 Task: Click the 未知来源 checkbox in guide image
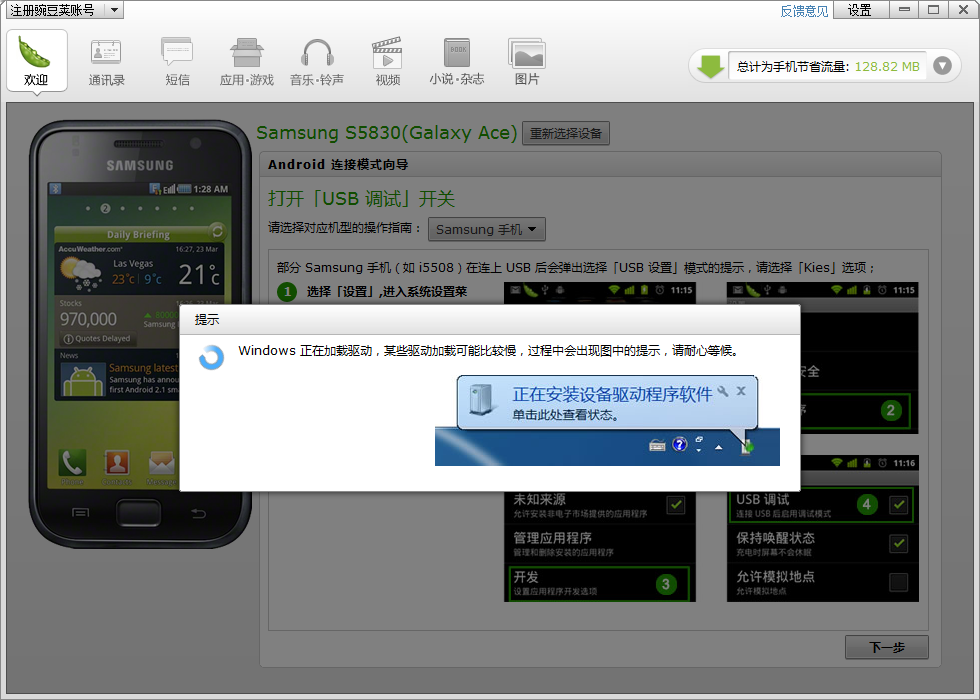(x=676, y=504)
